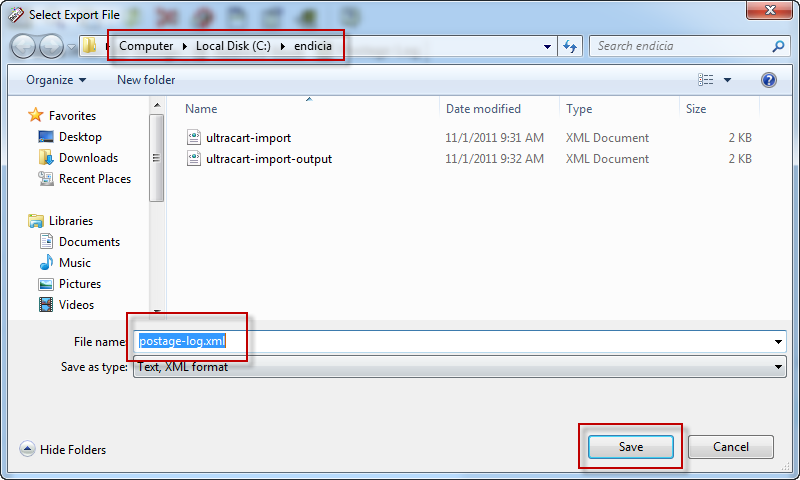Click navigation pane scroll up arrow
Screen dimensions: 800x480
[157, 105]
